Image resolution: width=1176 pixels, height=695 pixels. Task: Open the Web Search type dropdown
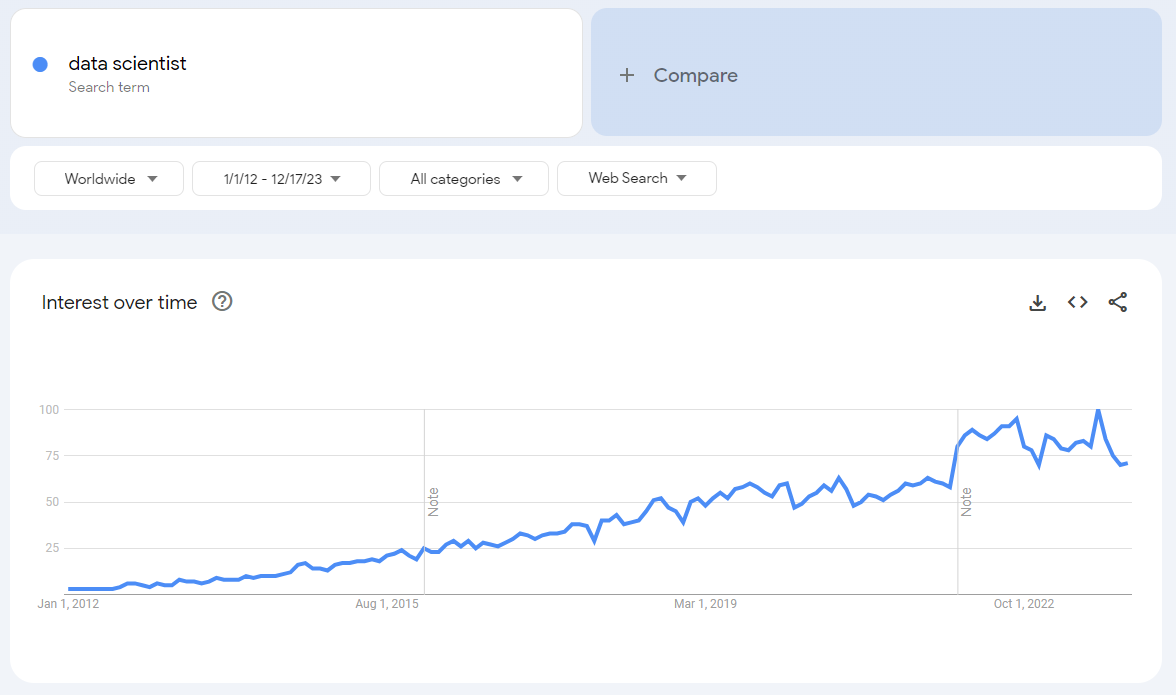(636, 178)
